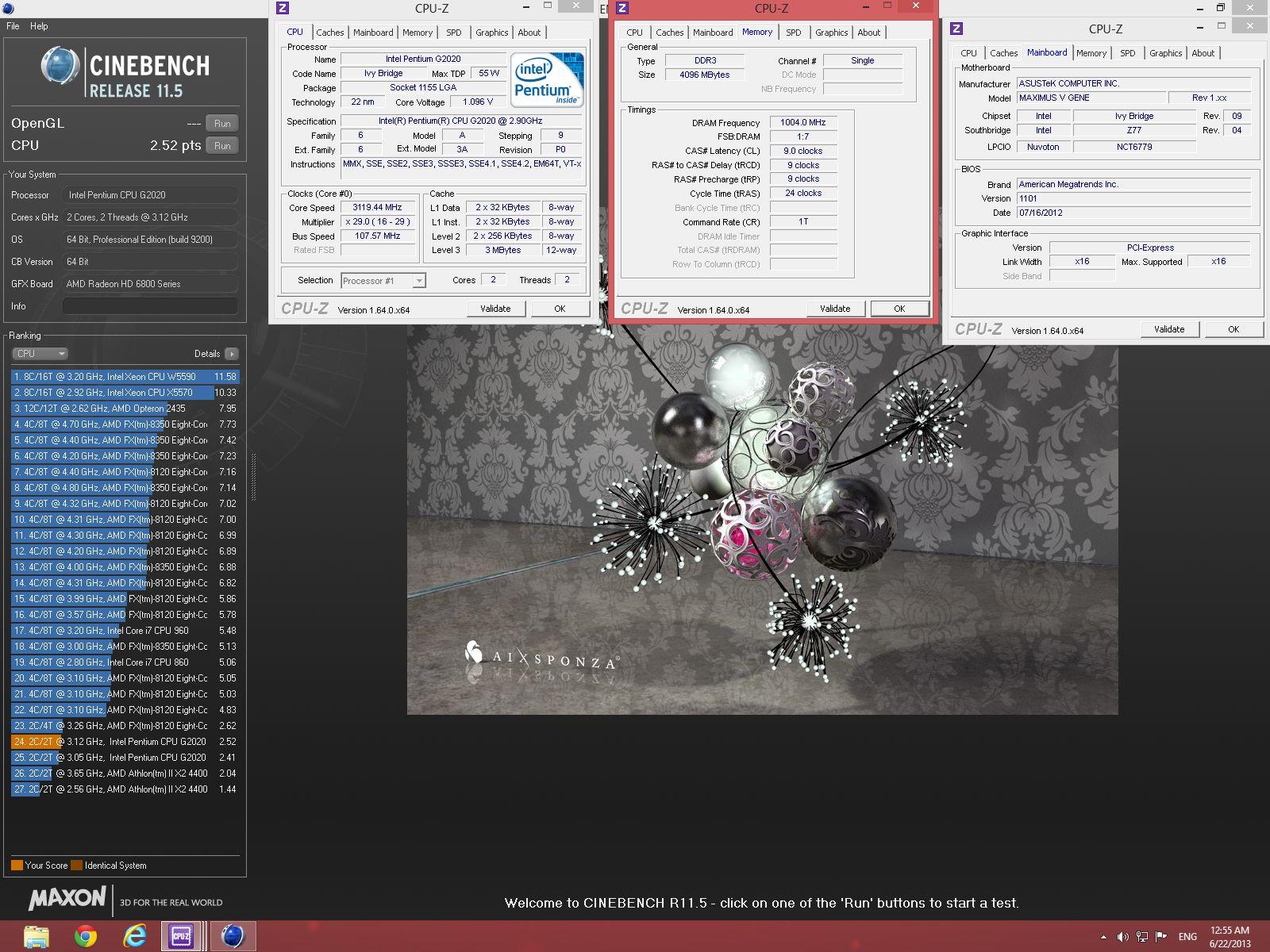Open the Mainboard tab in the first CPU-Z window

coord(373,33)
